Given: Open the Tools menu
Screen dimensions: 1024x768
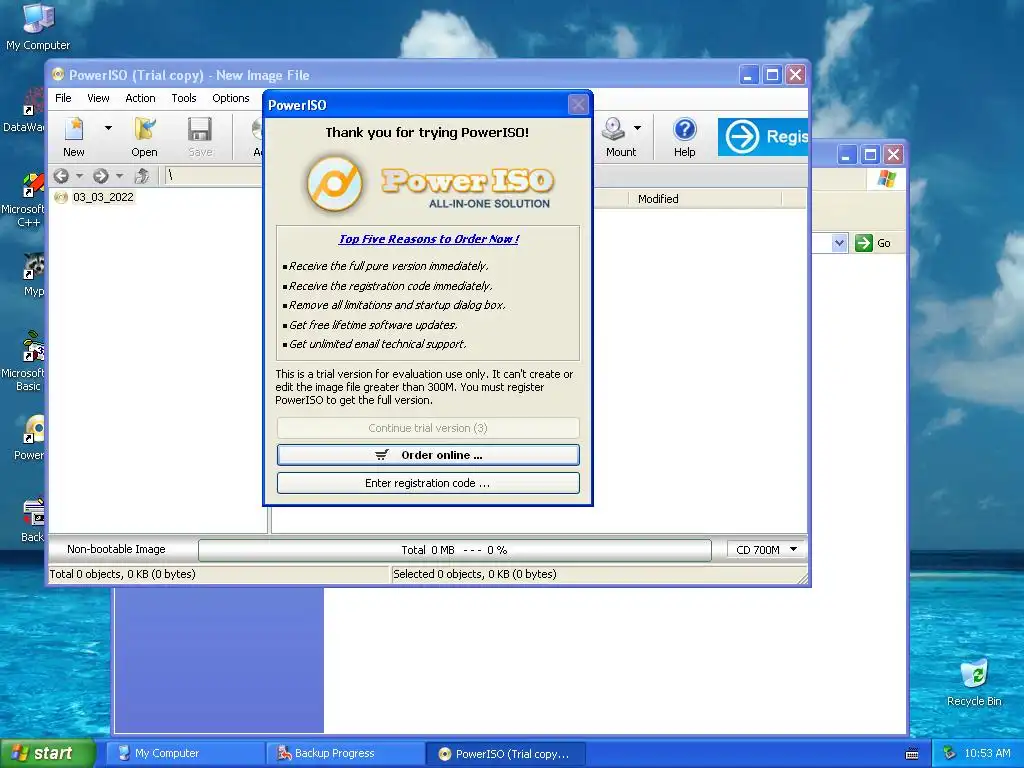Looking at the screenshot, I should pyautogui.click(x=184, y=98).
